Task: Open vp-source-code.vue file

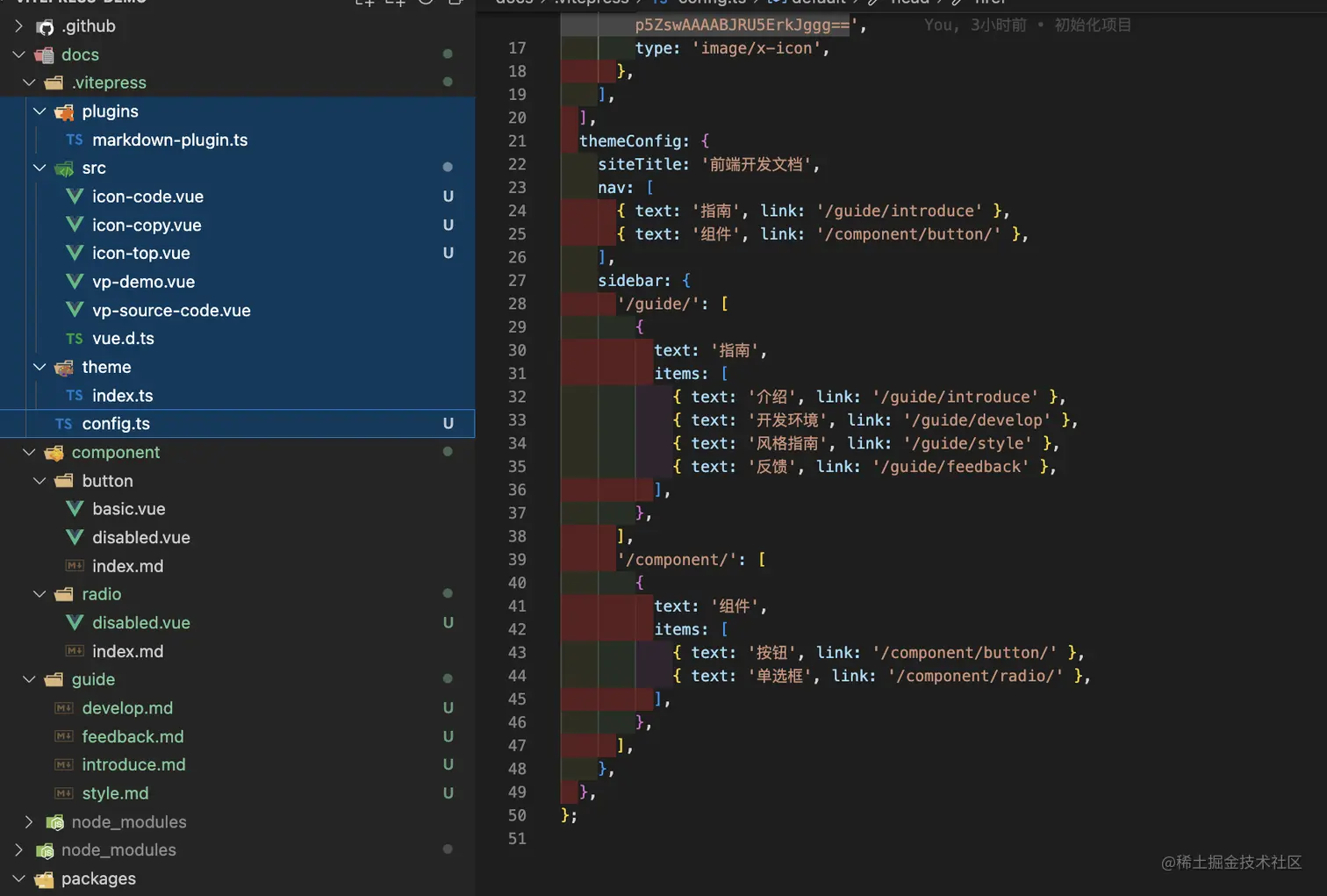Action: pyautogui.click(x=171, y=311)
